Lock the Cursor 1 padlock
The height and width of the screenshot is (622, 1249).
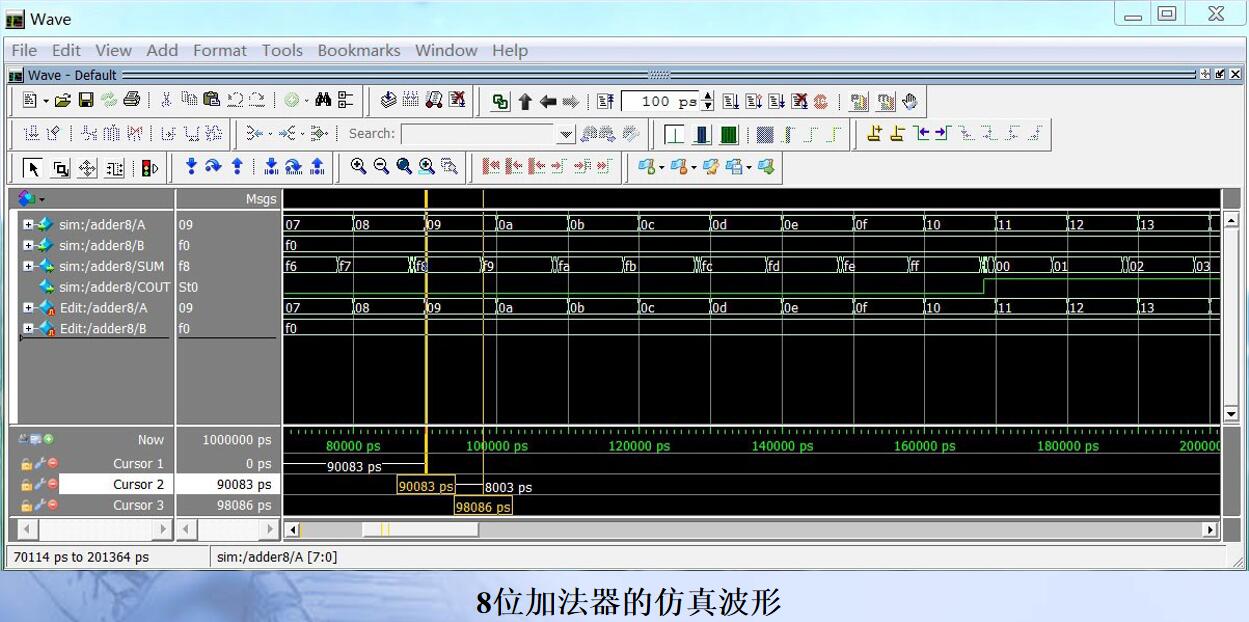(x=26, y=464)
